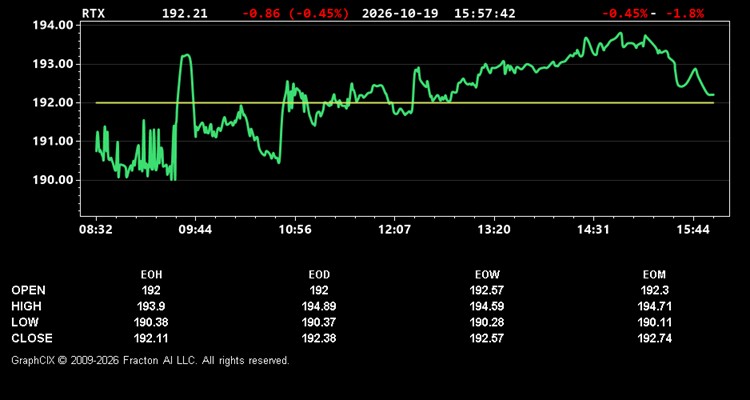This screenshot has height=400, width=750.
Task: Click the date 2026-10-19
Action: 400,13
